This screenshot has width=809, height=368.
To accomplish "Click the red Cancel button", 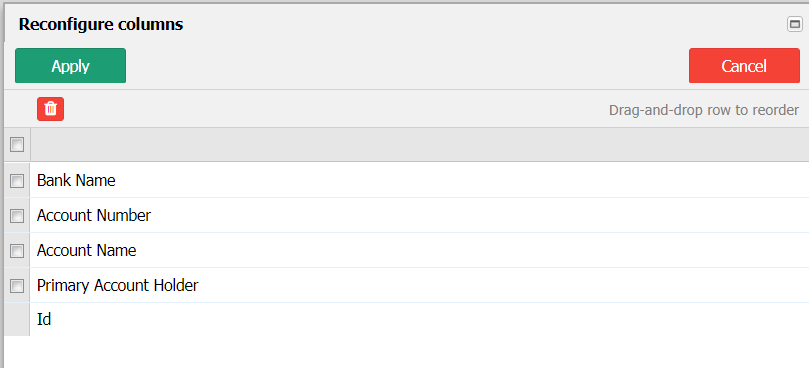I will tap(744, 66).
